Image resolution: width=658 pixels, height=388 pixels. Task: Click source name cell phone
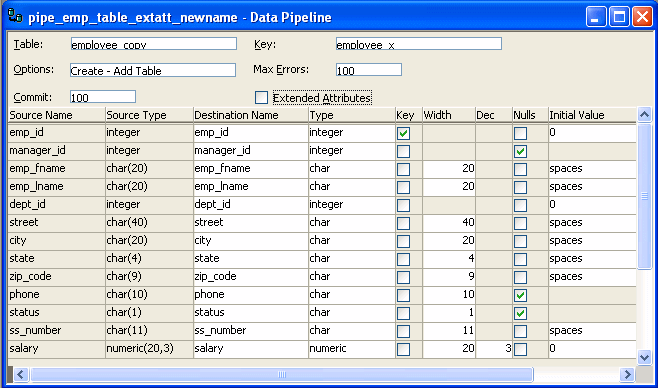pos(56,295)
